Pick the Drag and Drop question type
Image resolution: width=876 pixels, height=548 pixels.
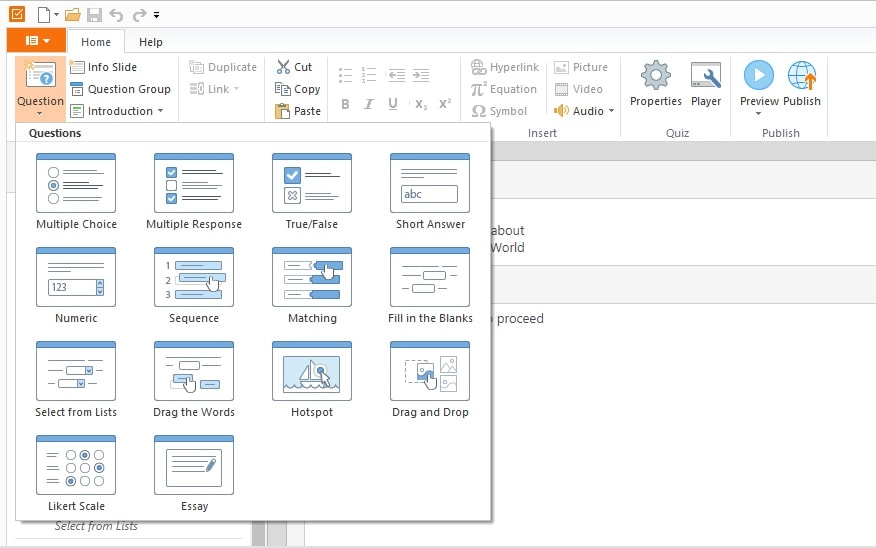point(430,372)
